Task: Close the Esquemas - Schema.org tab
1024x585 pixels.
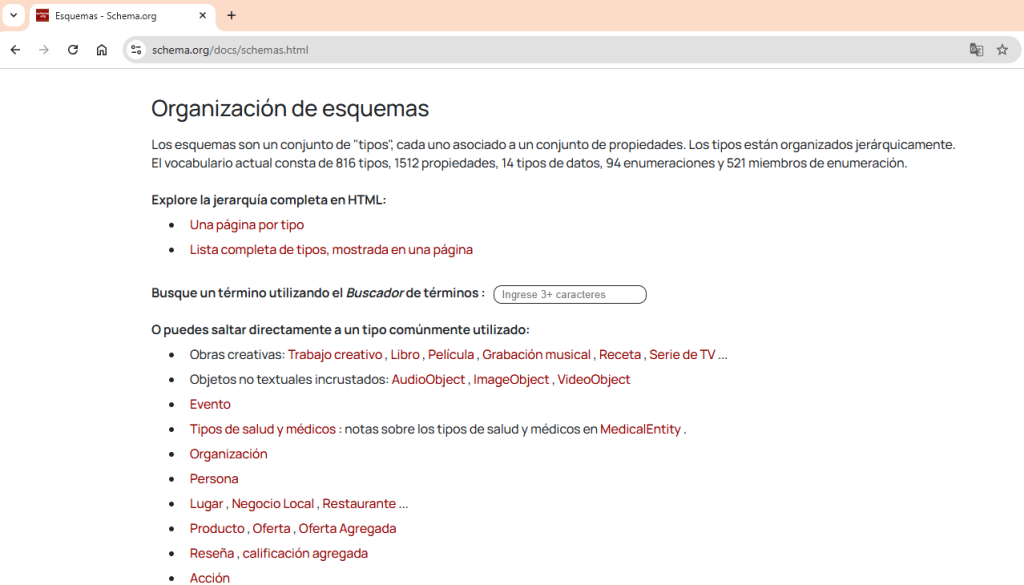Action: 202,16
